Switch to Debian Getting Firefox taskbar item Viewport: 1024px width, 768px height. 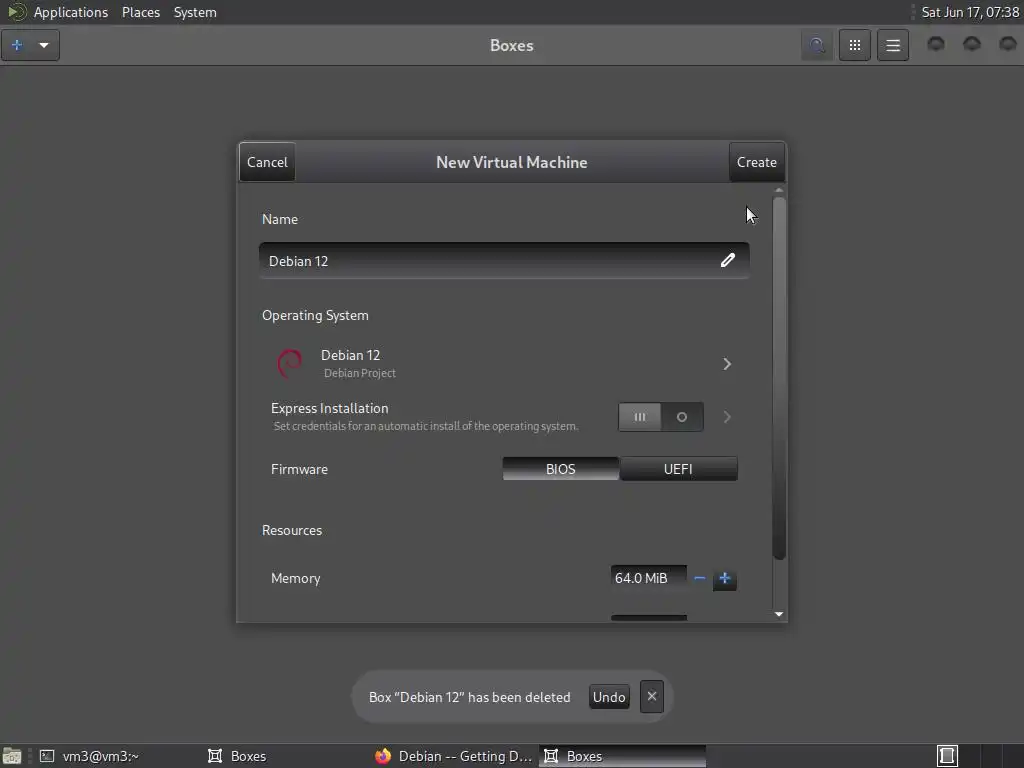point(455,756)
